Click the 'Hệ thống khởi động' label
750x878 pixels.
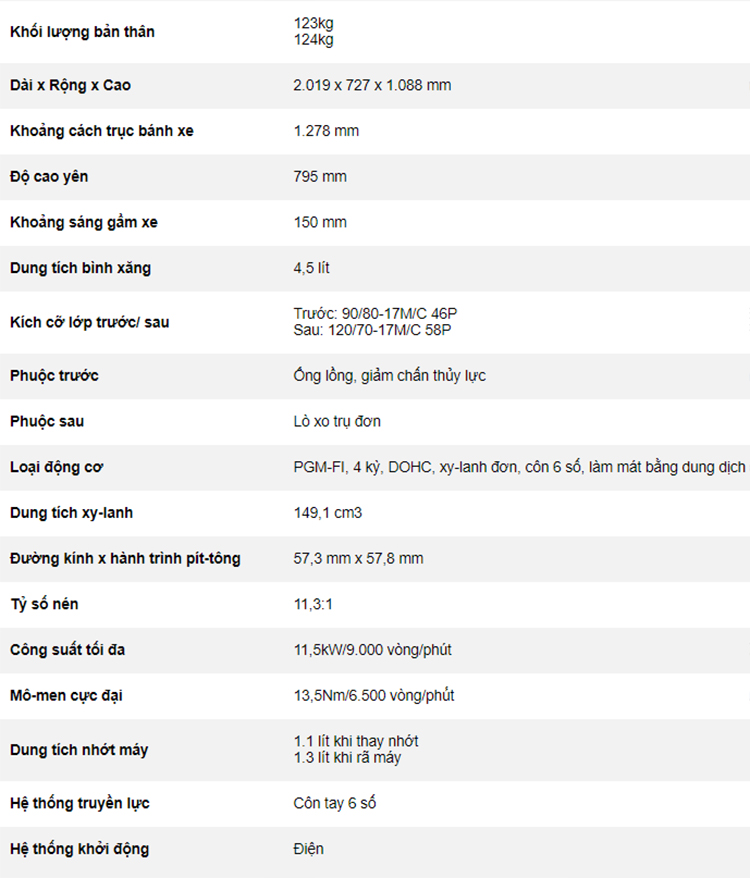coord(80,849)
